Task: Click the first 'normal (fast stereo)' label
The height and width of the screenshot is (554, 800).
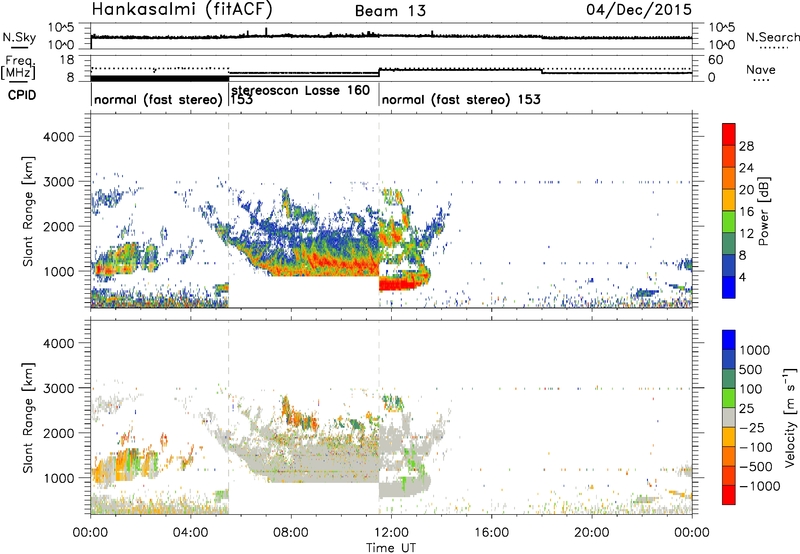Action: [x=158, y=100]
